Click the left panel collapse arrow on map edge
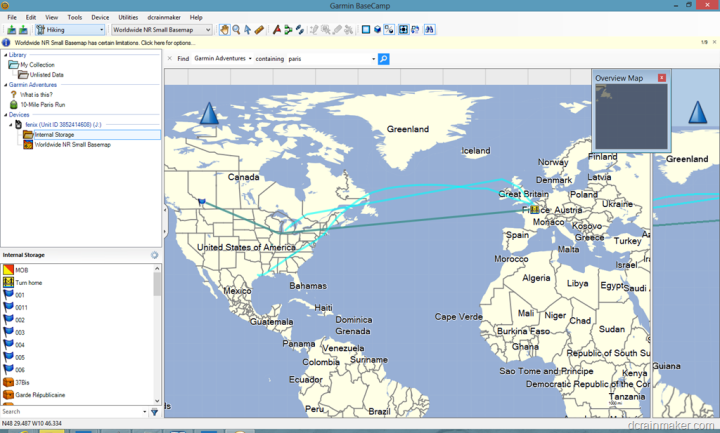This screenshot has height=433, width=720. coord(166,210)
